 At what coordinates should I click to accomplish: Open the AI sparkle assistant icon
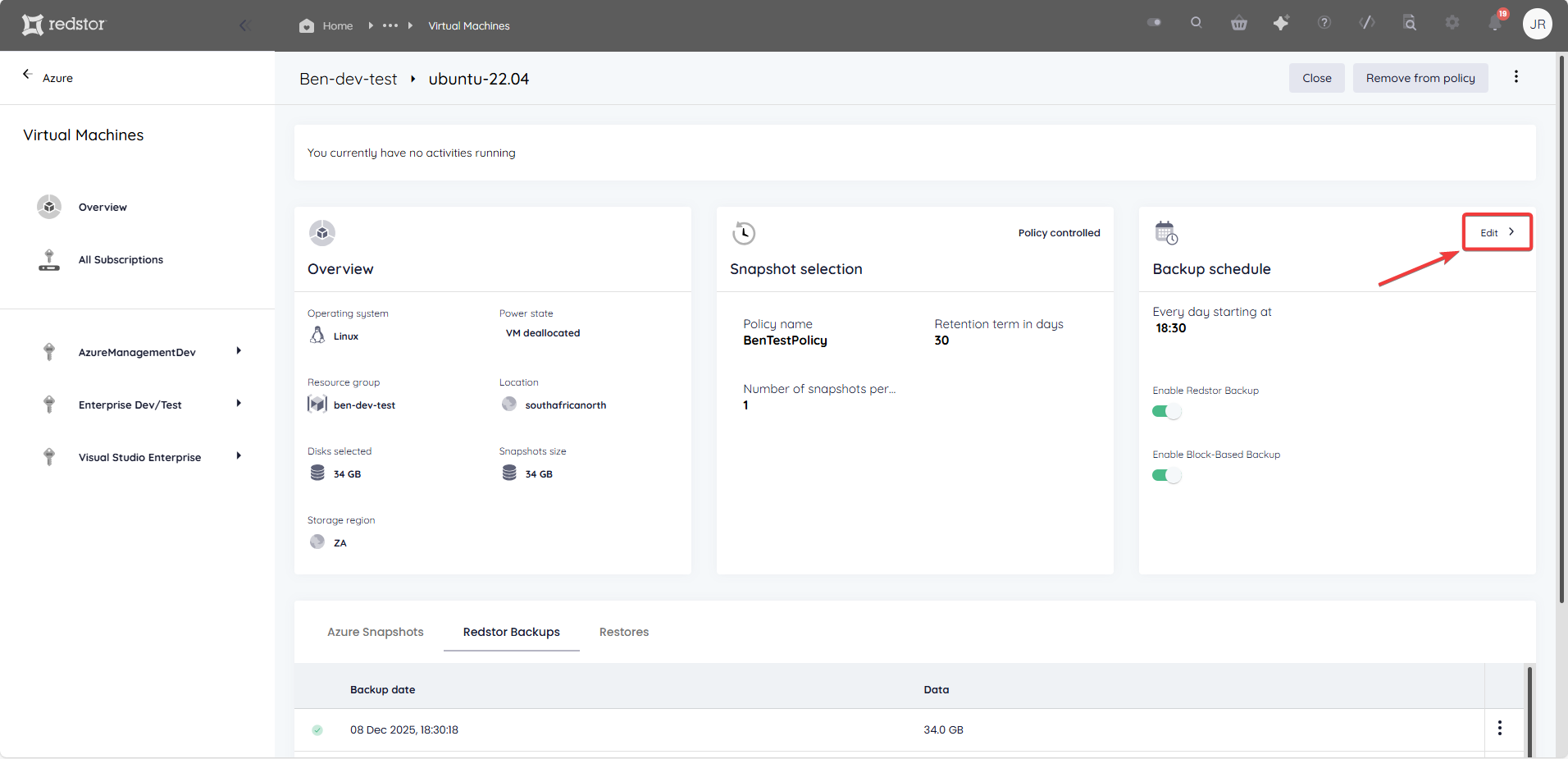[1281, 23]
